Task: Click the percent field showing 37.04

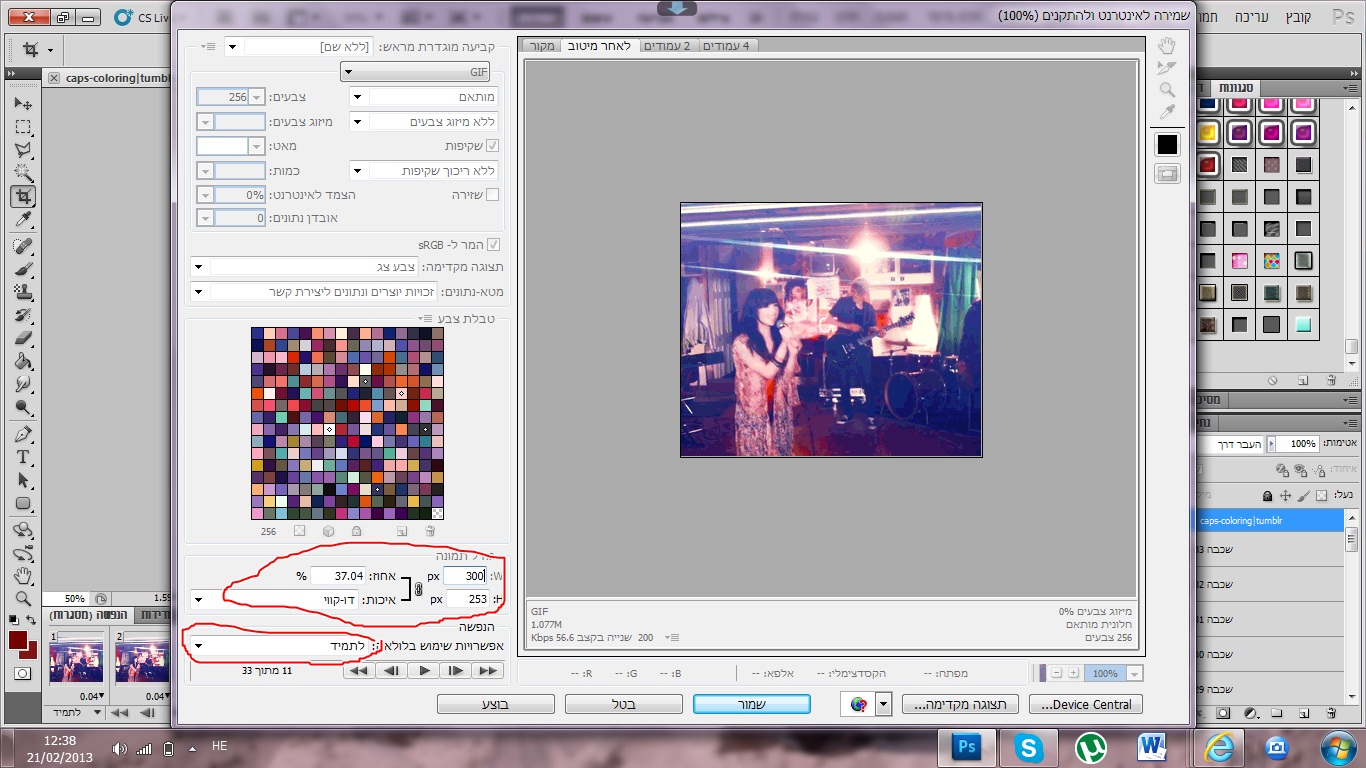Action: (337, 576)
